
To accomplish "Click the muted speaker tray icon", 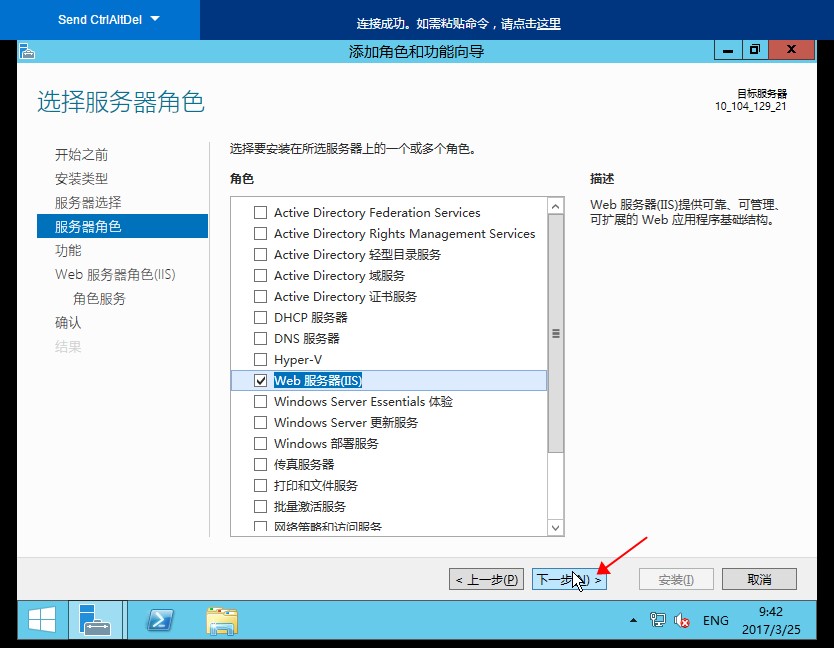I will pos(682,620).
